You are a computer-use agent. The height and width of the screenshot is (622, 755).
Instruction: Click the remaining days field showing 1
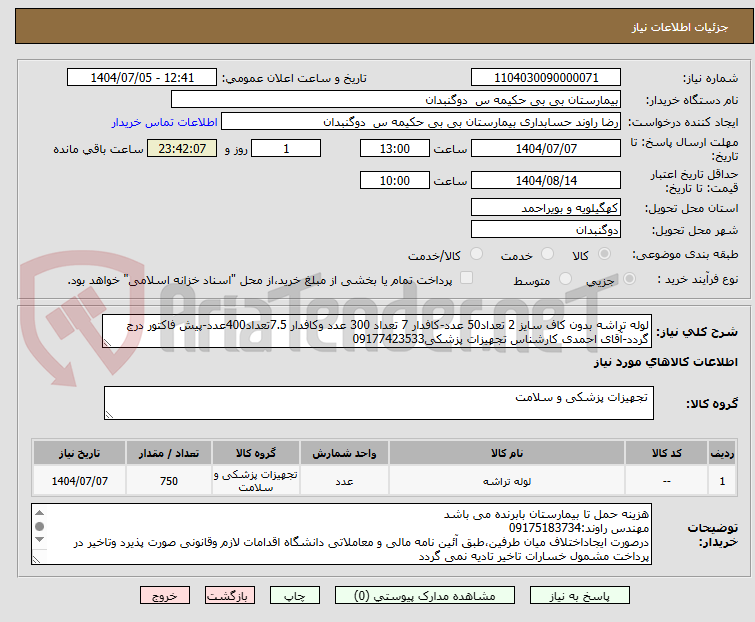[286, 148]
